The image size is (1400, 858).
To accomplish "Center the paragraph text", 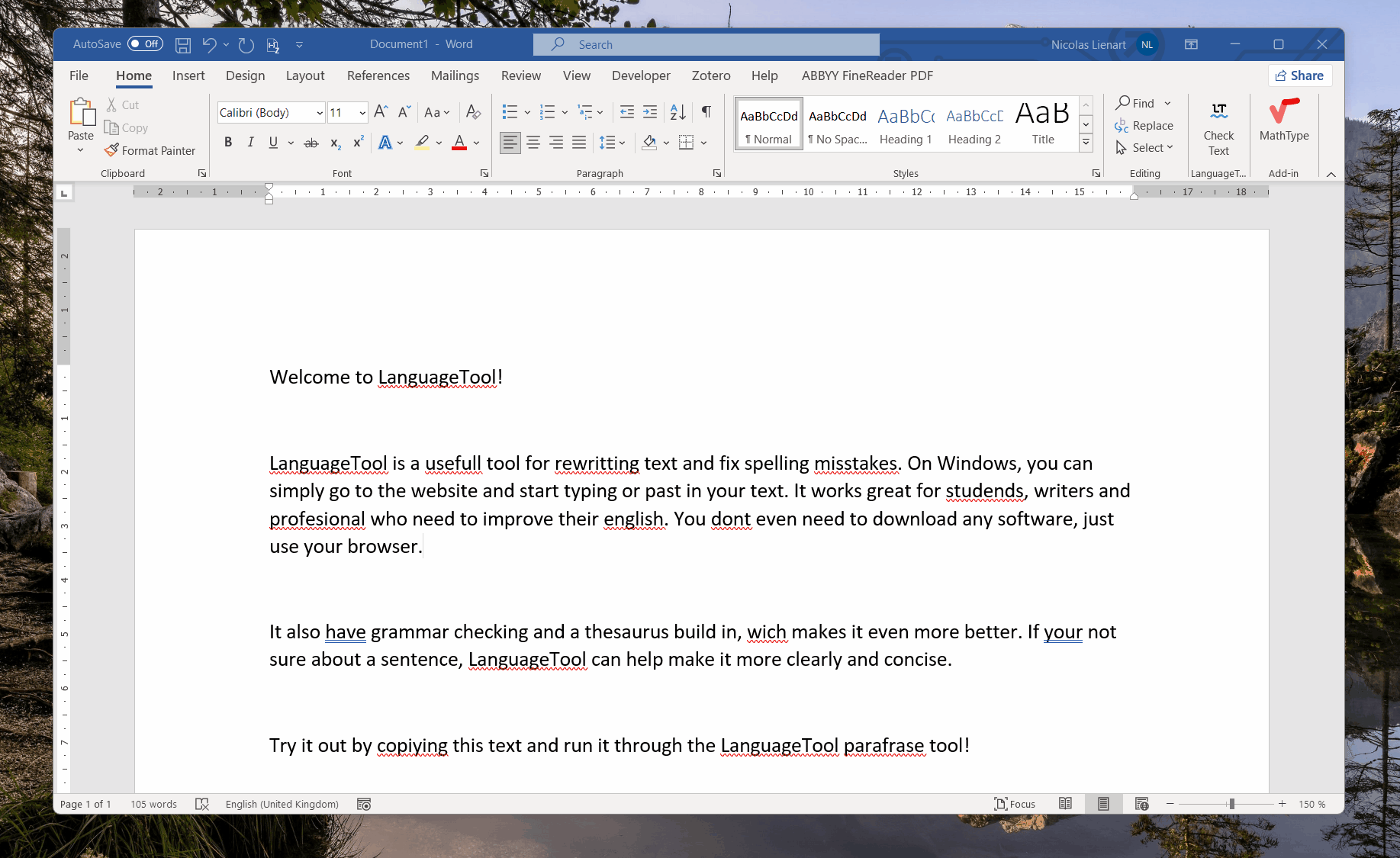I will click(x=533, y=143).
